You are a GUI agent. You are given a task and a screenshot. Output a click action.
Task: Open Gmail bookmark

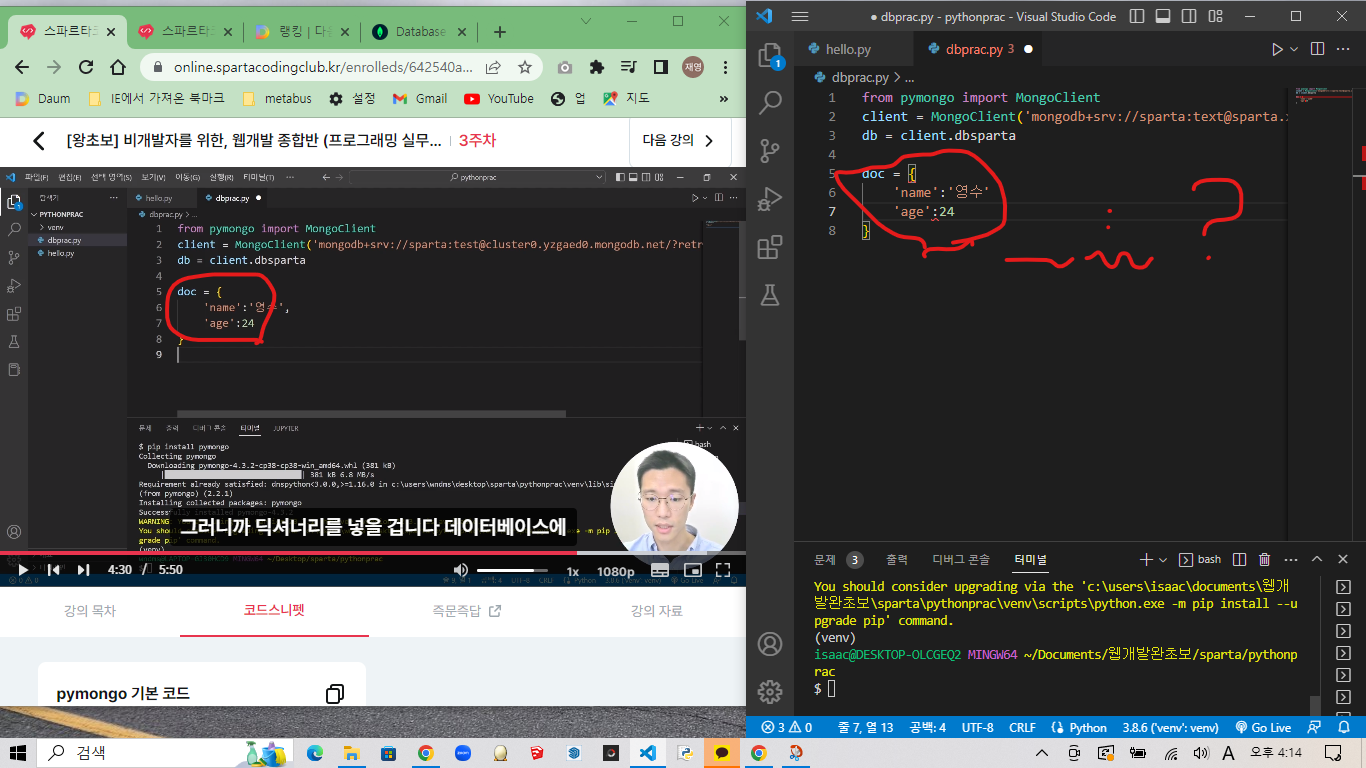(x=419, y=99)
